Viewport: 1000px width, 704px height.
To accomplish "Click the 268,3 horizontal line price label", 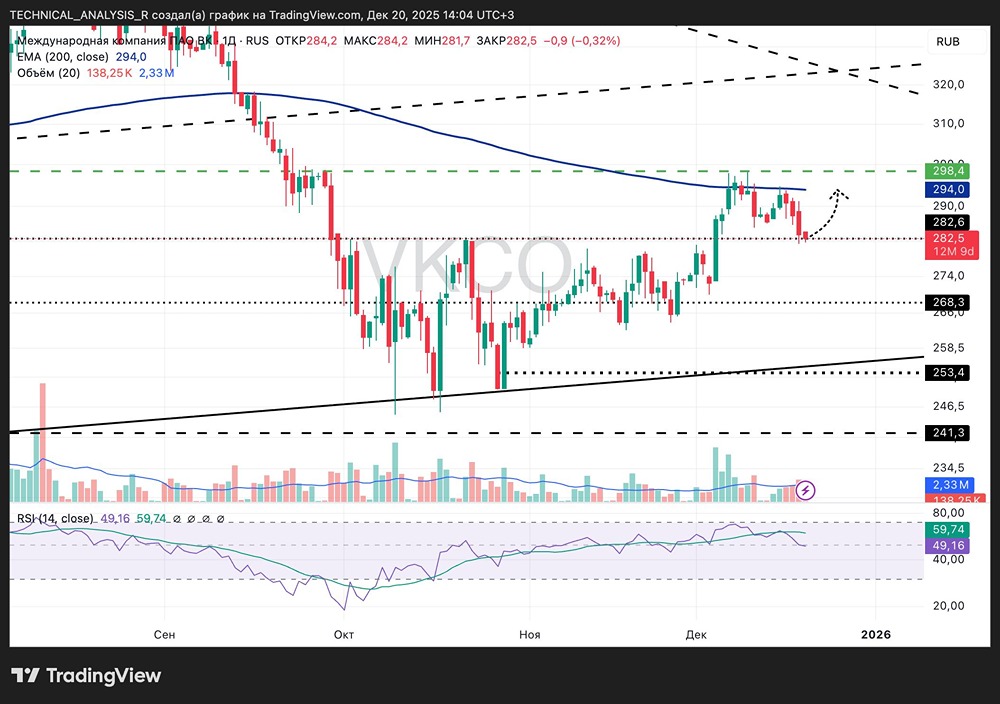I will (947, 302).
